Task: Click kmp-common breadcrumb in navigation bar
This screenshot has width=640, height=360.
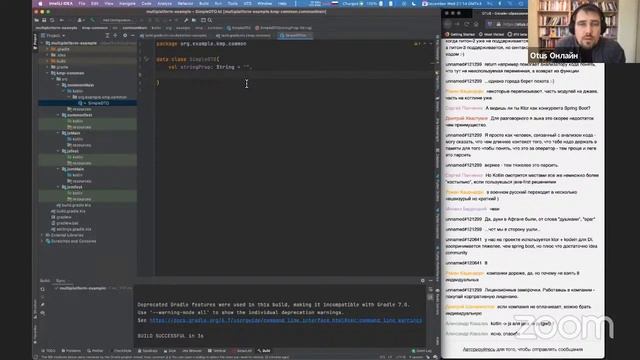Action: pos(95,28)
